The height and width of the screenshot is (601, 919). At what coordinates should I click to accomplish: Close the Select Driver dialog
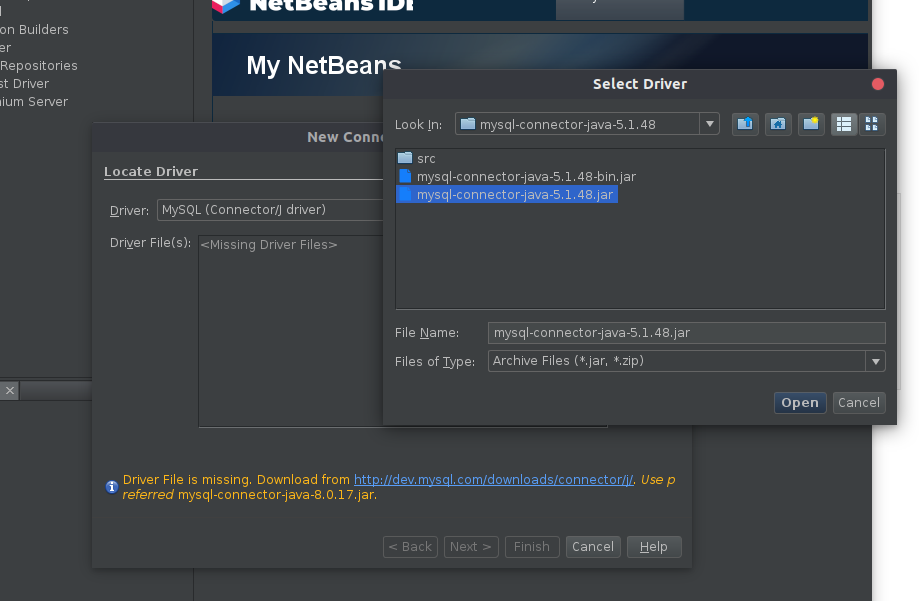[x=877, y=84]
